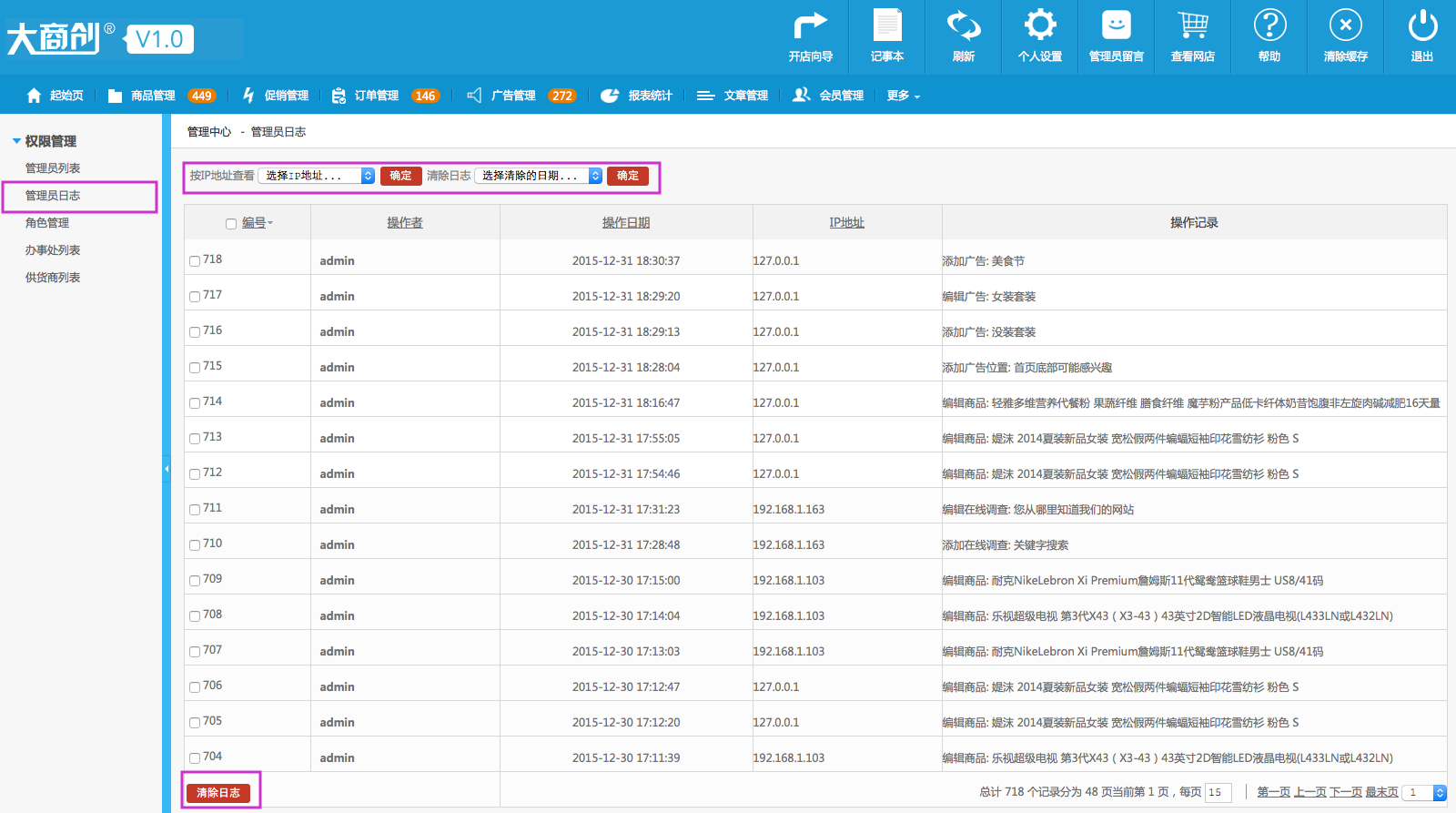Click 确定 next to clear-date selector

coord(628,176)
